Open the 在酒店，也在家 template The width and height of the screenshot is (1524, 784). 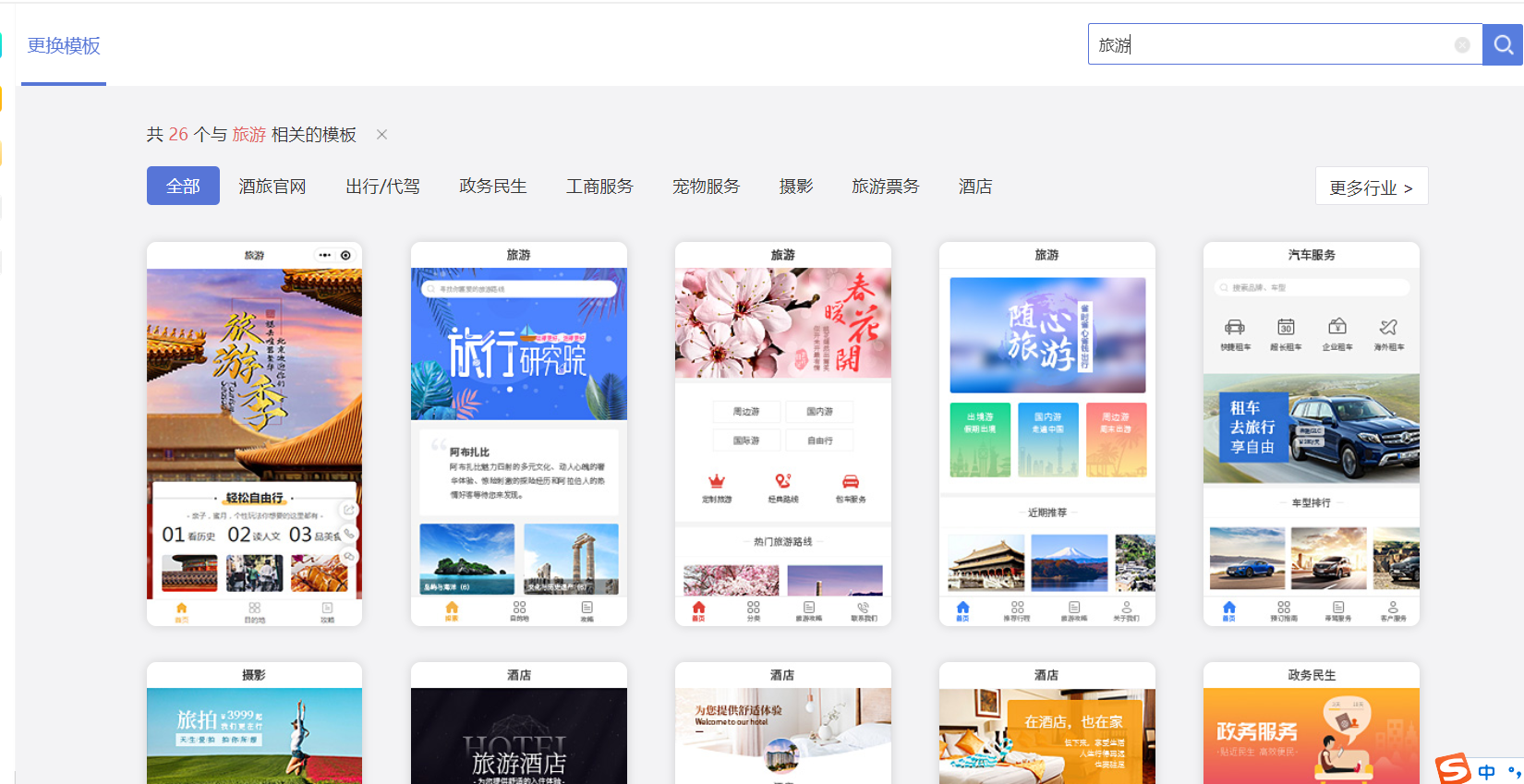1047,723
